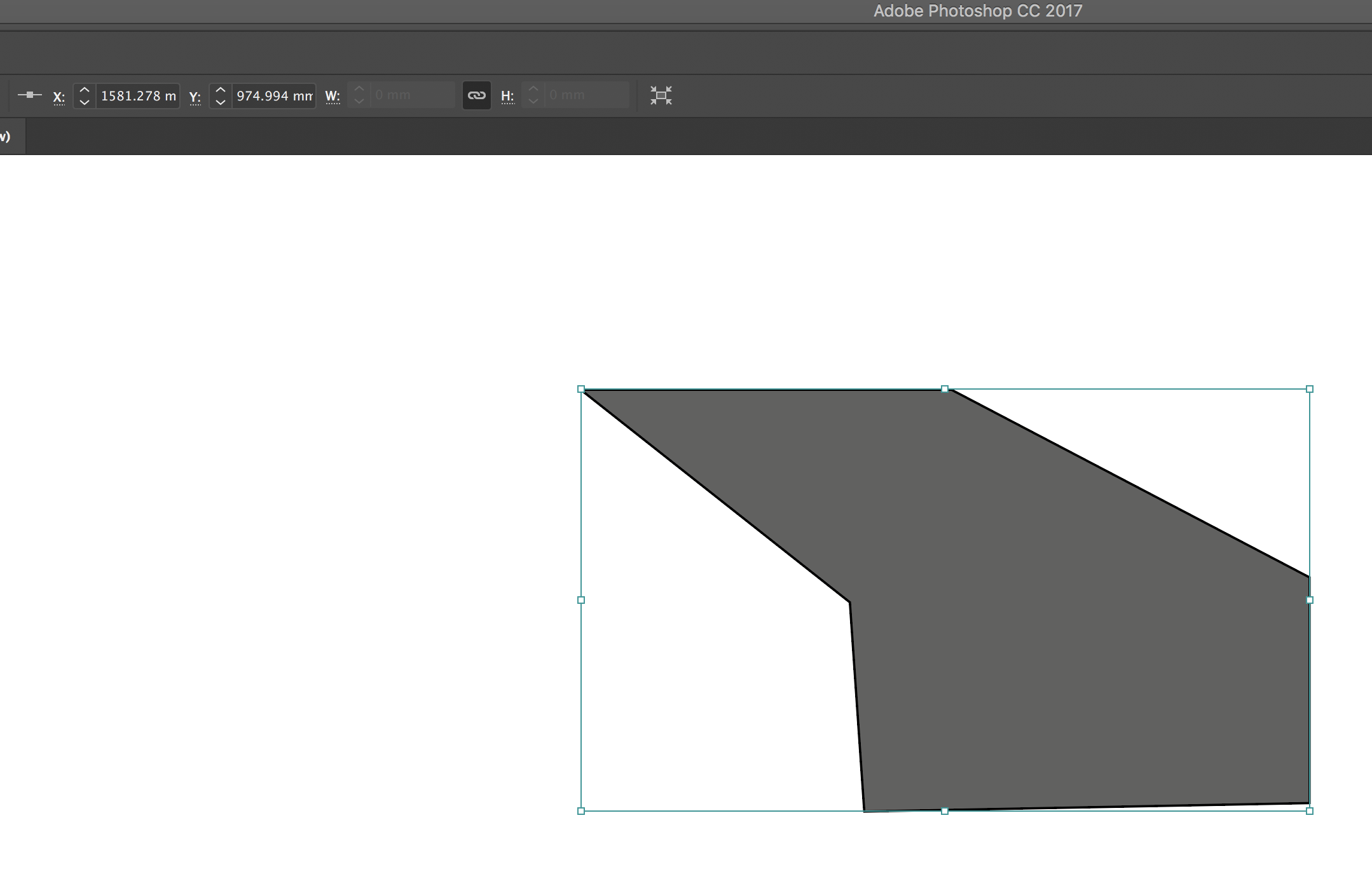Decrease Y value with down stepper arrow
Viewport: 1372px width, 881px height.
coord(221,102)
